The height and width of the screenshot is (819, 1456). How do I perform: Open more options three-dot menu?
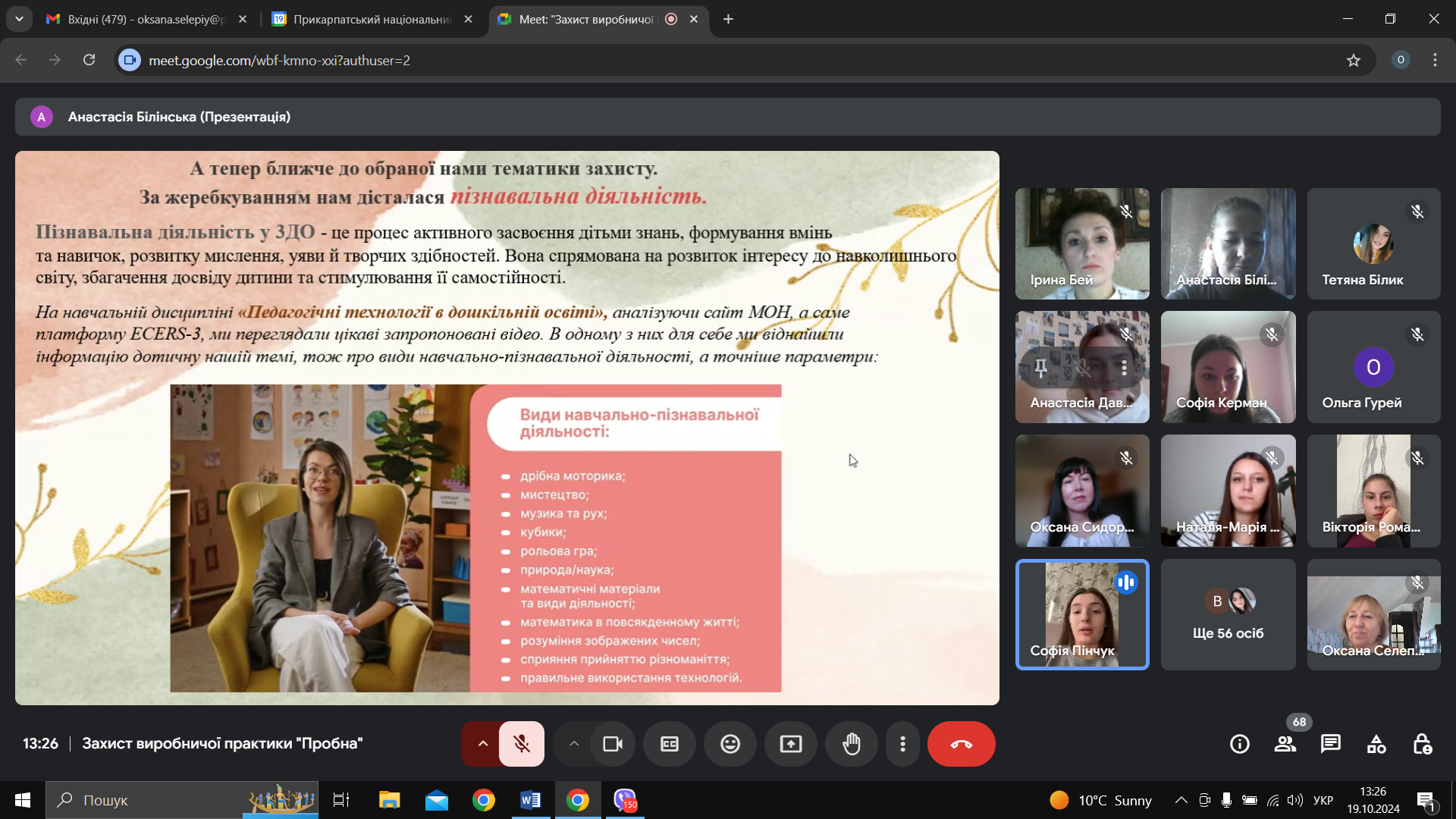pyautogui.click(x=902, y=744)
